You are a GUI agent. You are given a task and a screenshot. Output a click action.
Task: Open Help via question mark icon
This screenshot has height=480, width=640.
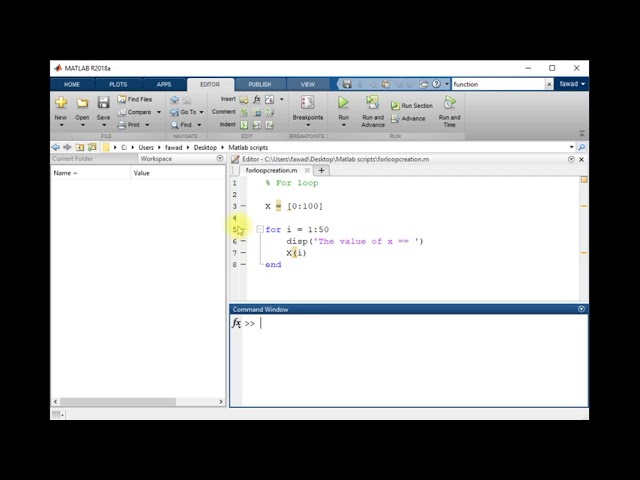[x=436, y=84]
